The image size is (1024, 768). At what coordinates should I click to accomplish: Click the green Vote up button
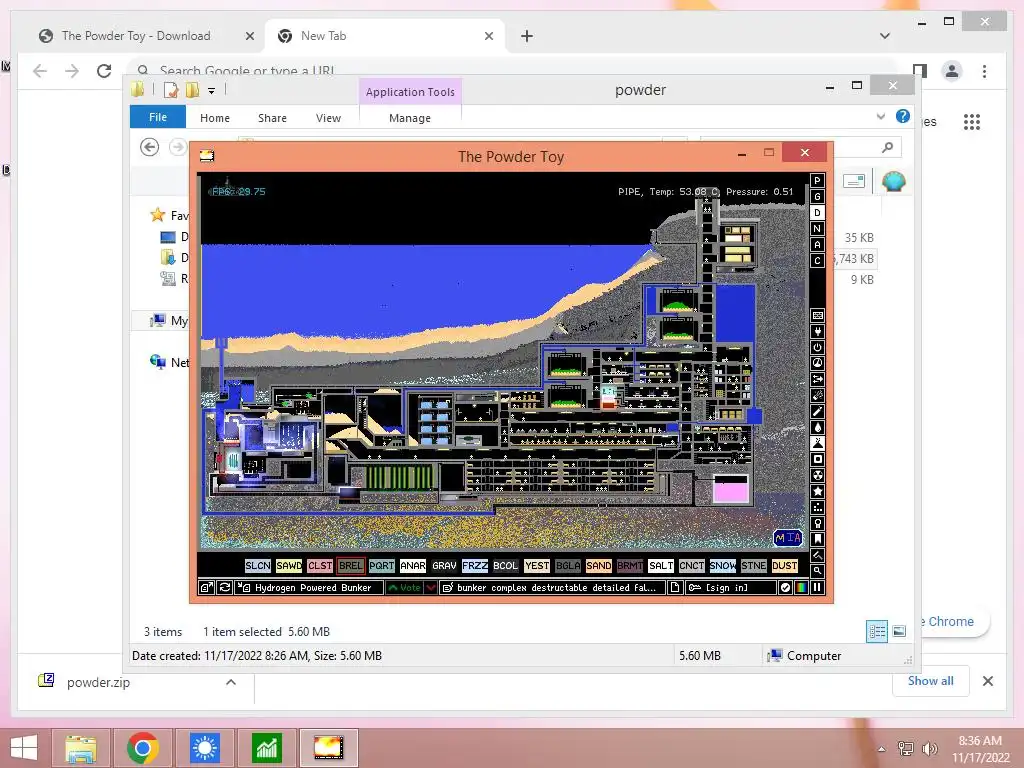point(404,587)
